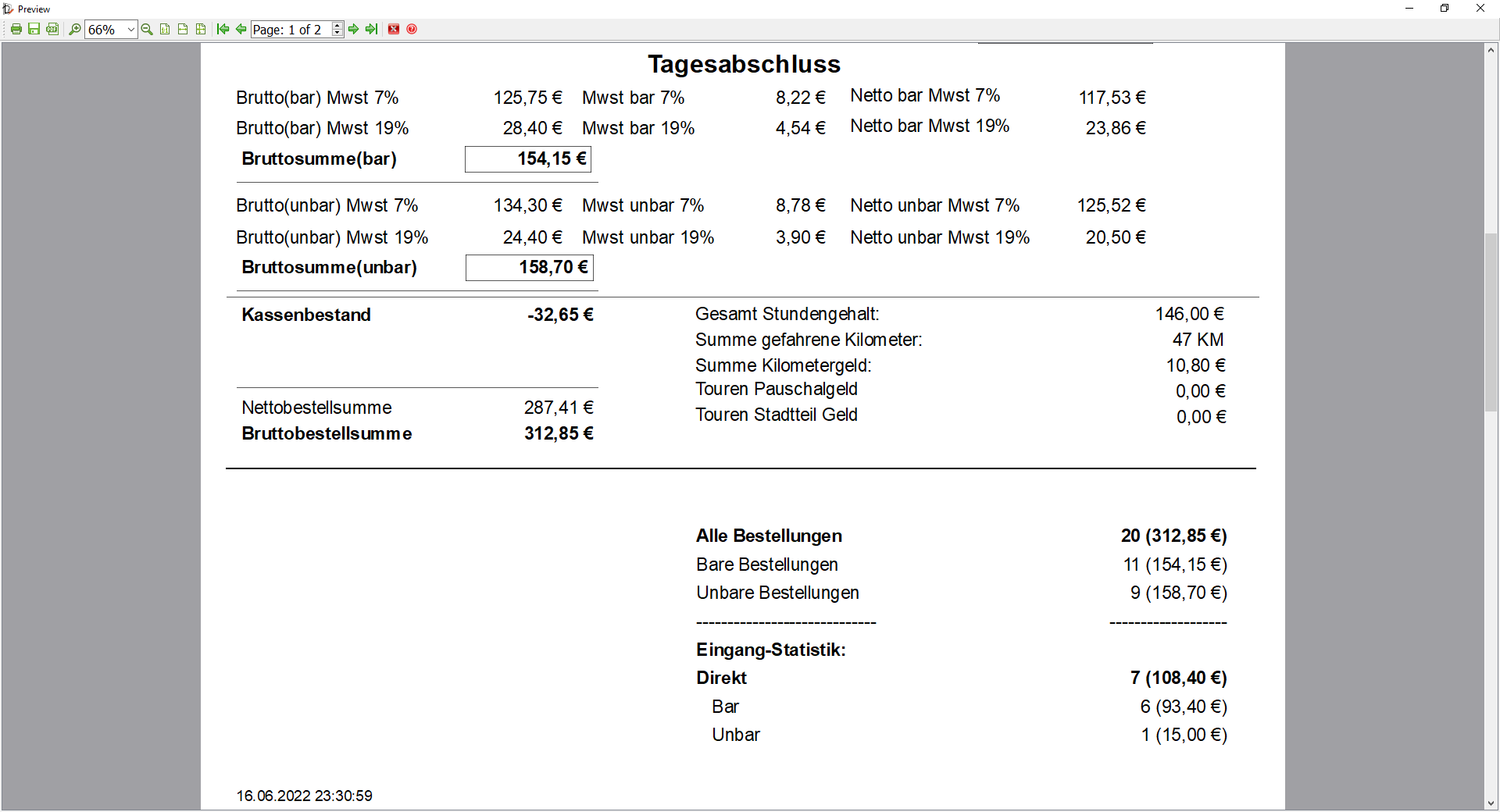Image resolution: width=1500 pixels, height=812 pixels.
Task: Click the scrollbar down arrow
Action: [x=1491, y=803]
